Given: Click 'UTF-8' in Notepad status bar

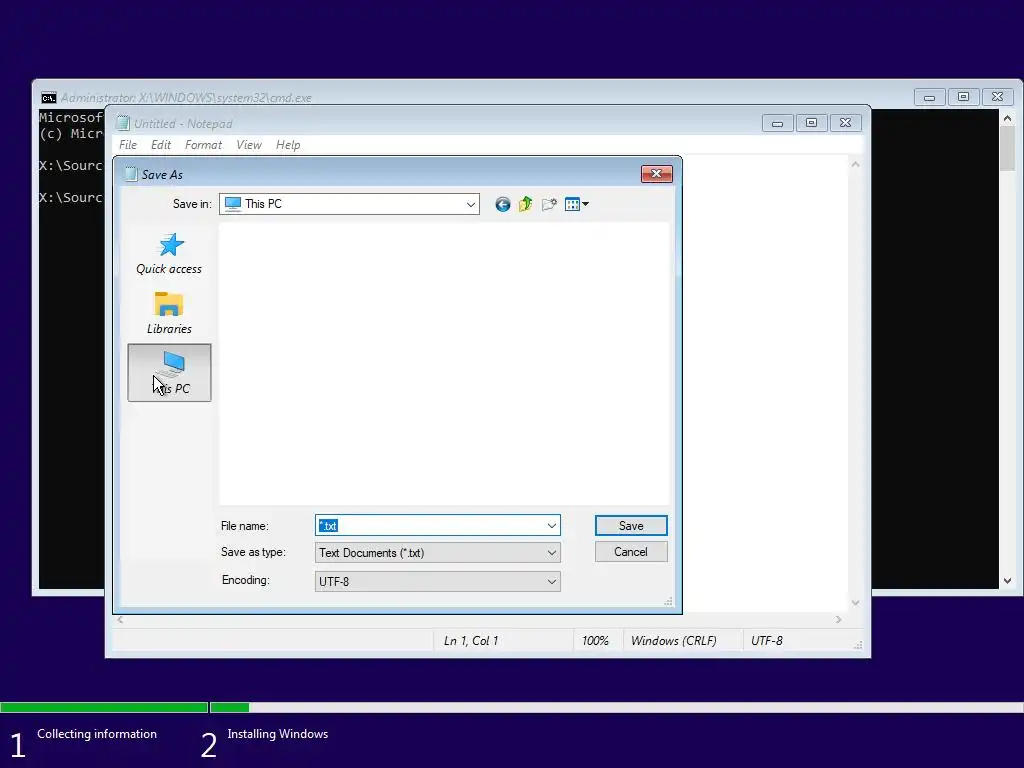Looking at the screenshot, I should tap(767, 641).
